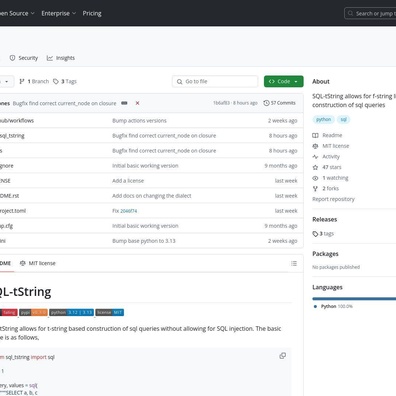Click the tag icon under Releases

(315, 234)
